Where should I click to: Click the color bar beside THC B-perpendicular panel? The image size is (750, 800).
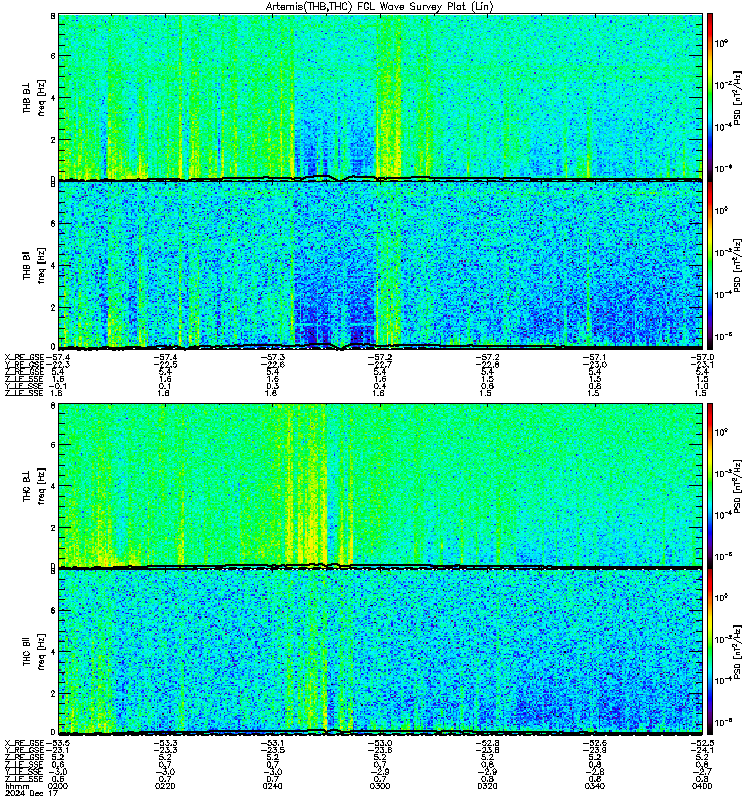(x=709, y=485)
